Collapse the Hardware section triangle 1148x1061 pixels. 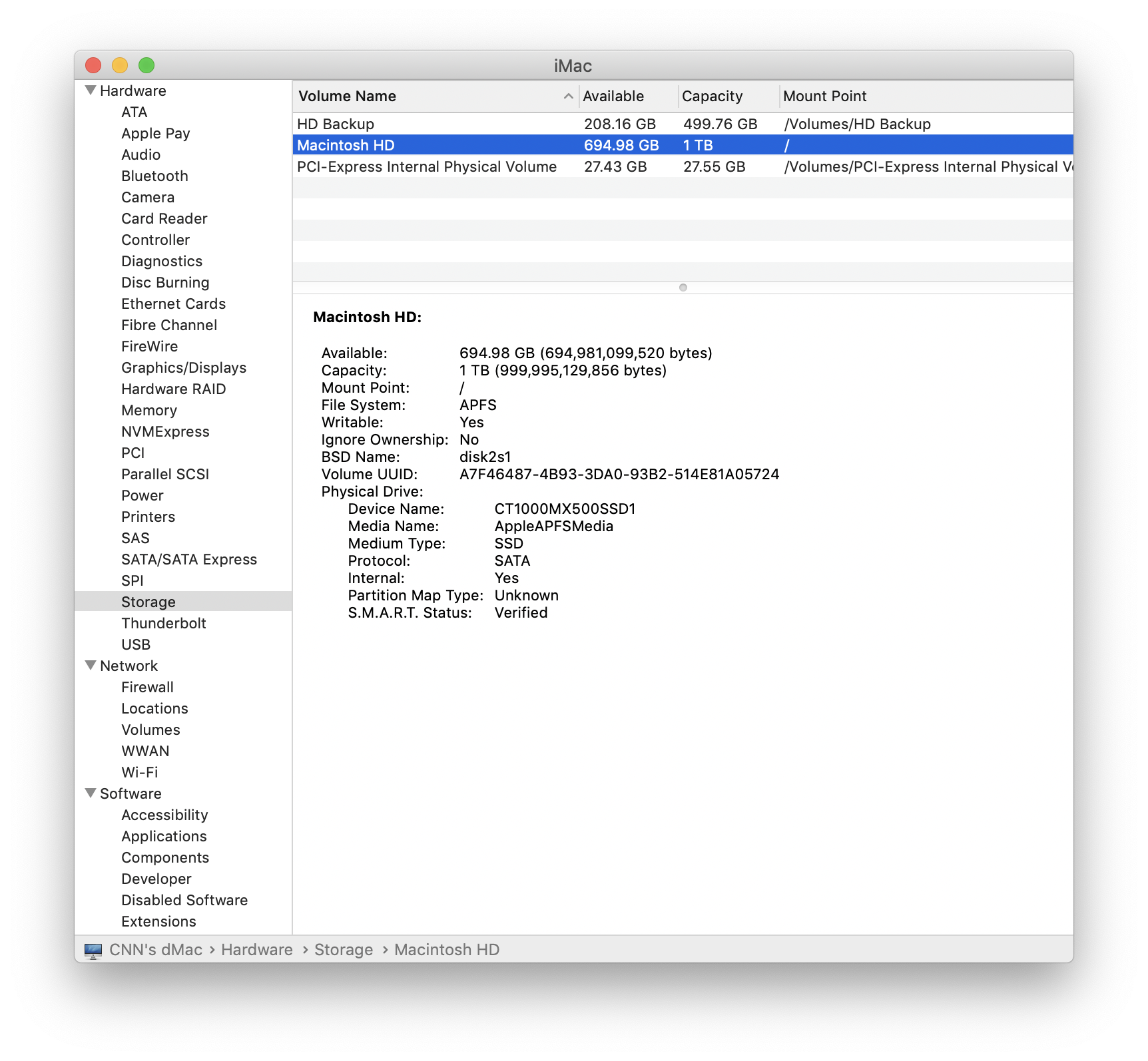coord(91,90)
